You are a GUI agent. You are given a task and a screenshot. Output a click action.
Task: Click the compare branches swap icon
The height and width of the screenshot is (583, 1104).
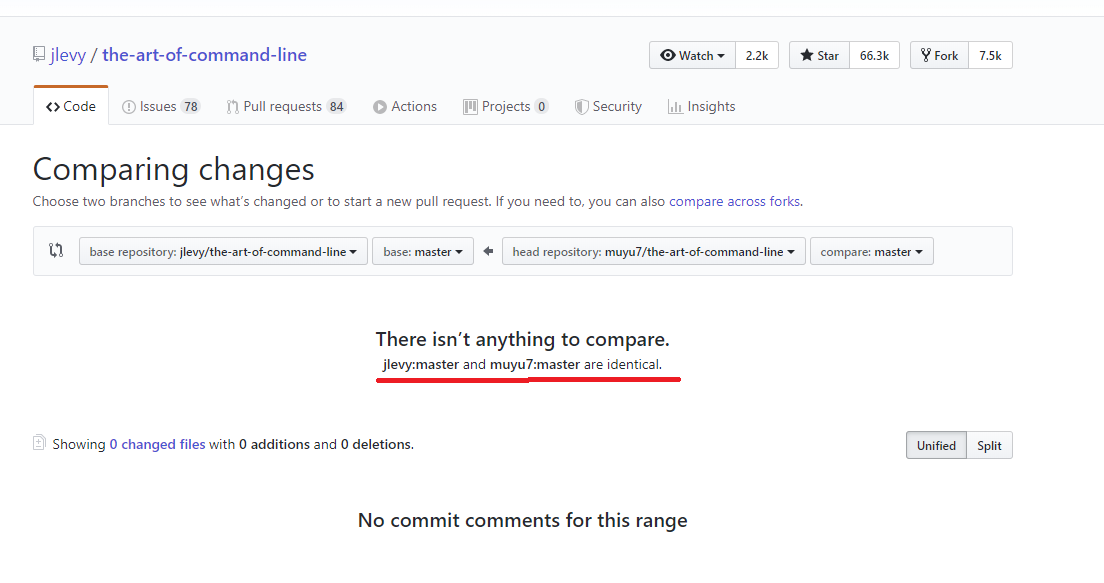[x=56, y=251]
